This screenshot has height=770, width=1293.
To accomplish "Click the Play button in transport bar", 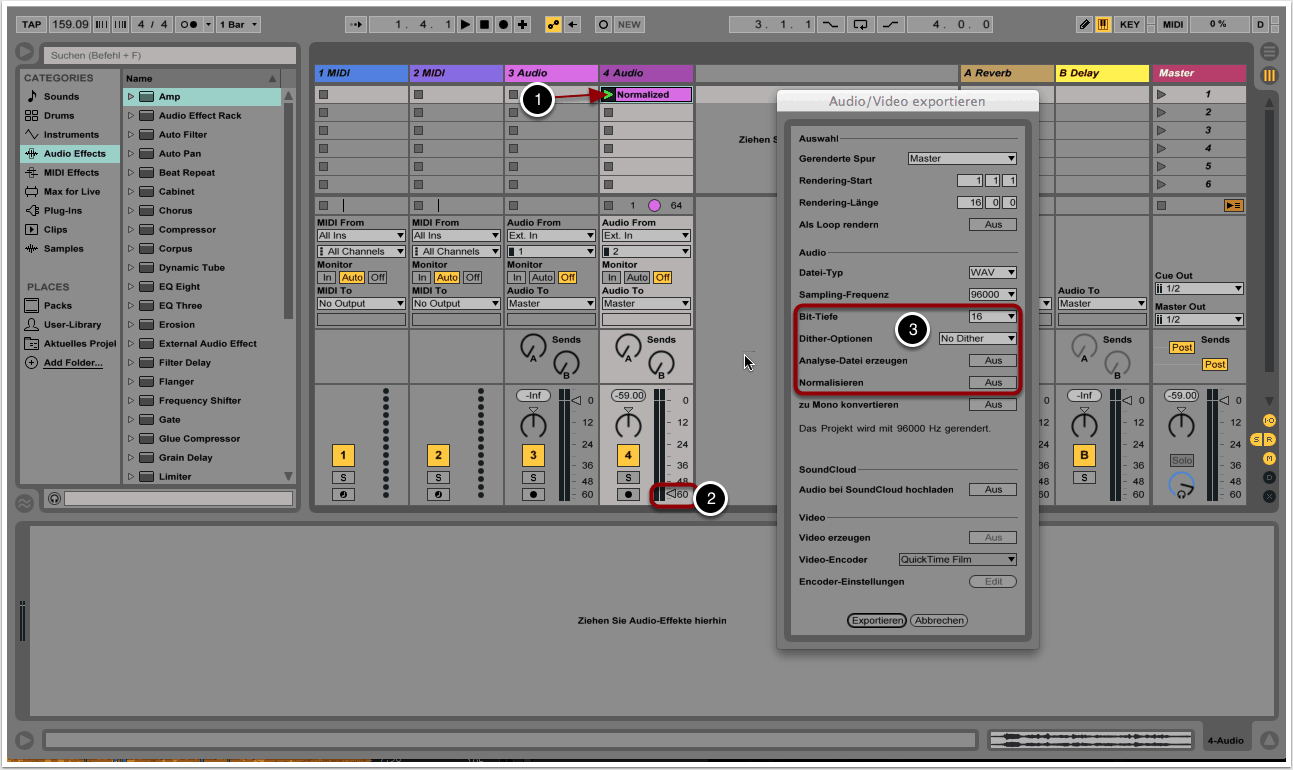I will point(466,24).
